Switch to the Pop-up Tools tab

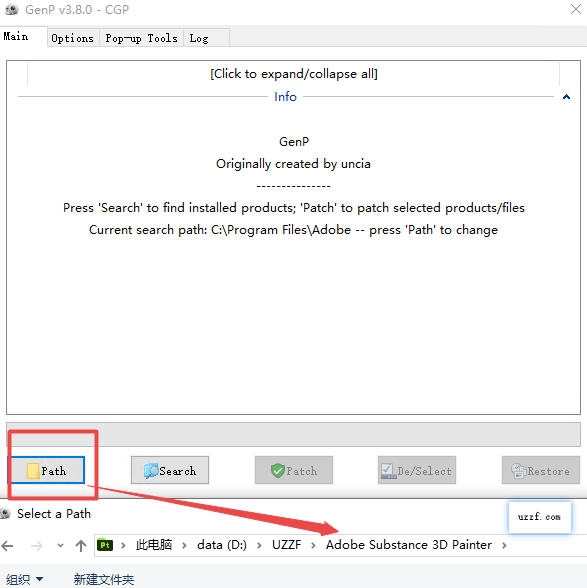141,38
